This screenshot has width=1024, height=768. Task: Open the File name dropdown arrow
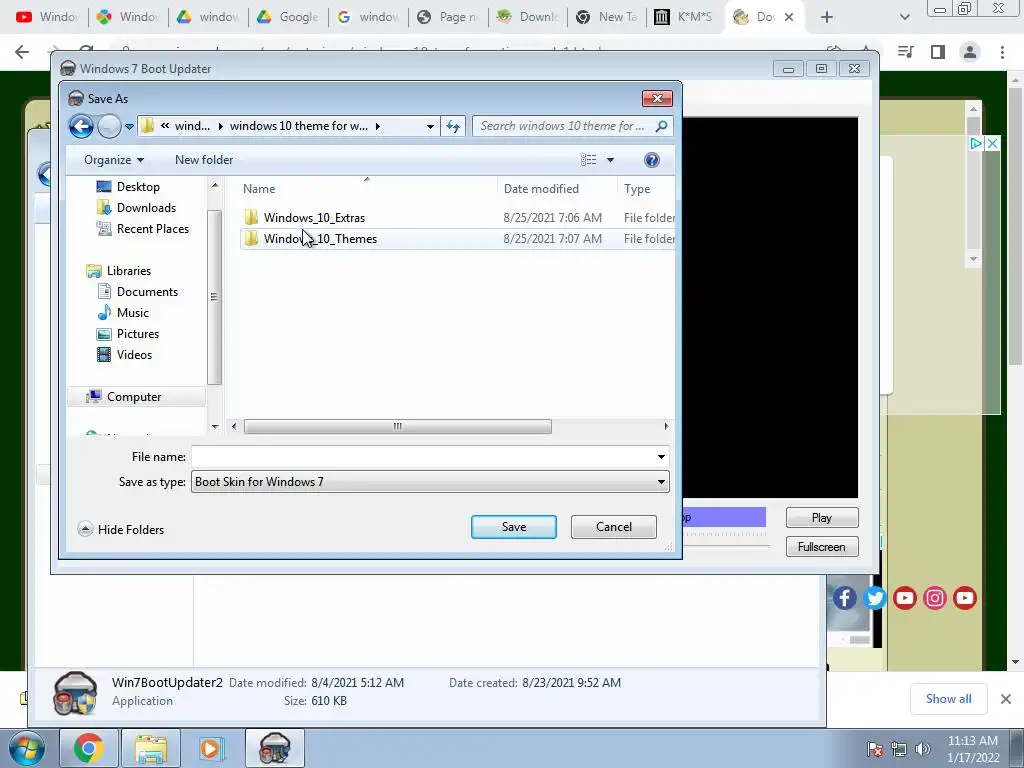(x=661, y=456)
